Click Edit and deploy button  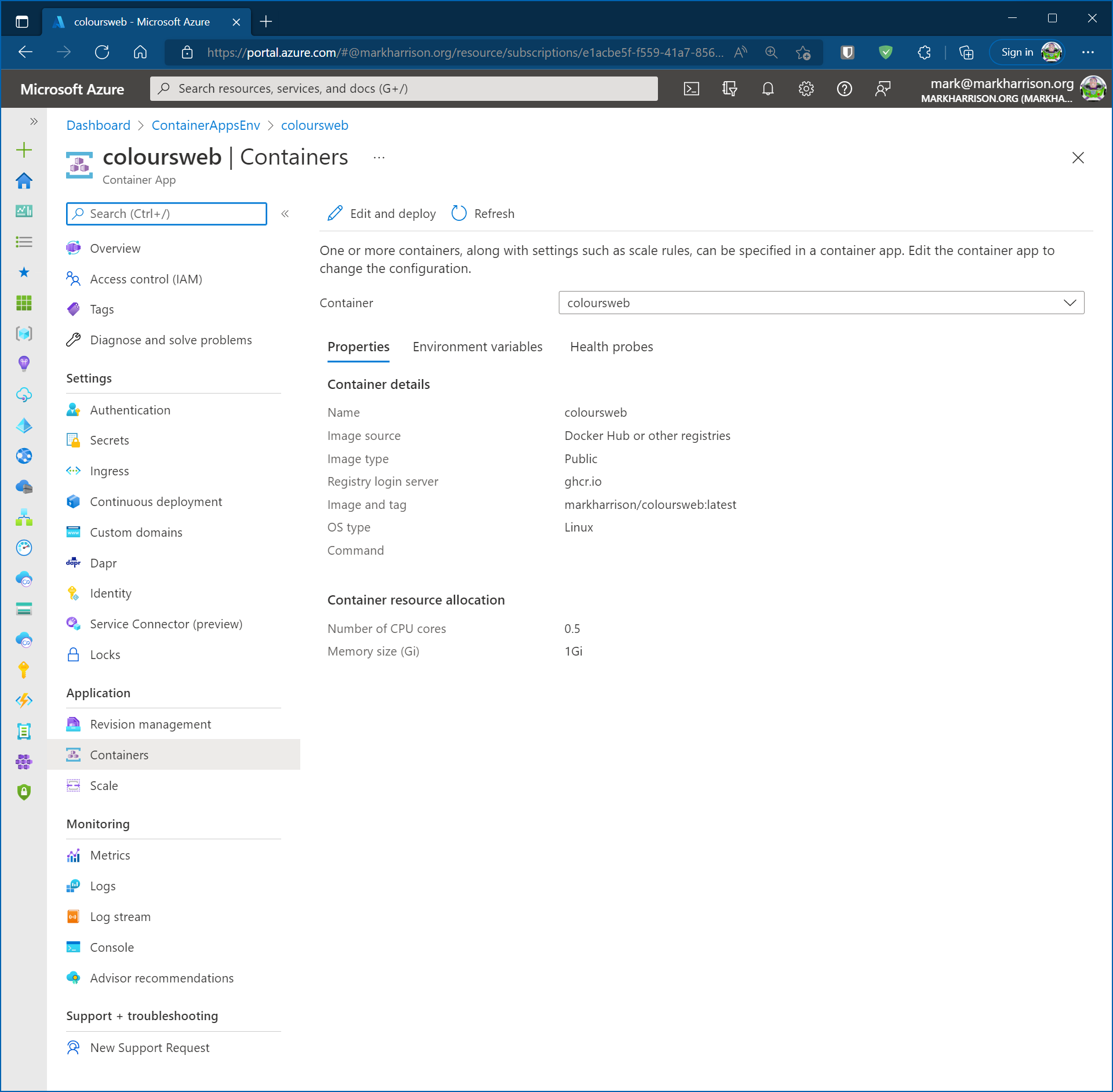(x=381, y=213)
